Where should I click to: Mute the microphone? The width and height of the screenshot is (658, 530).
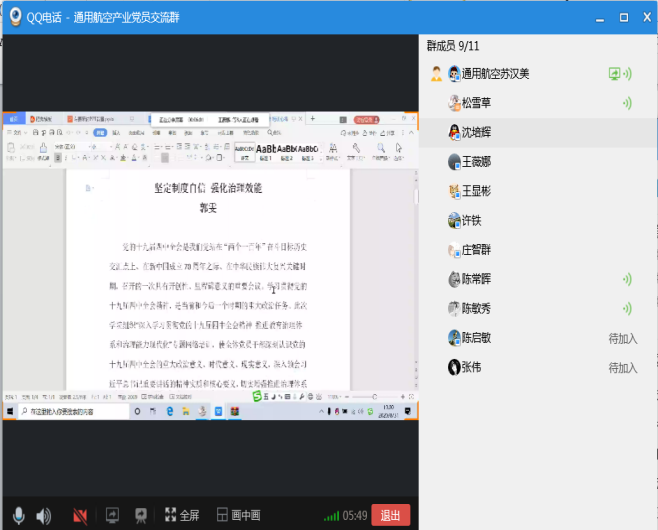click(17, 515)
